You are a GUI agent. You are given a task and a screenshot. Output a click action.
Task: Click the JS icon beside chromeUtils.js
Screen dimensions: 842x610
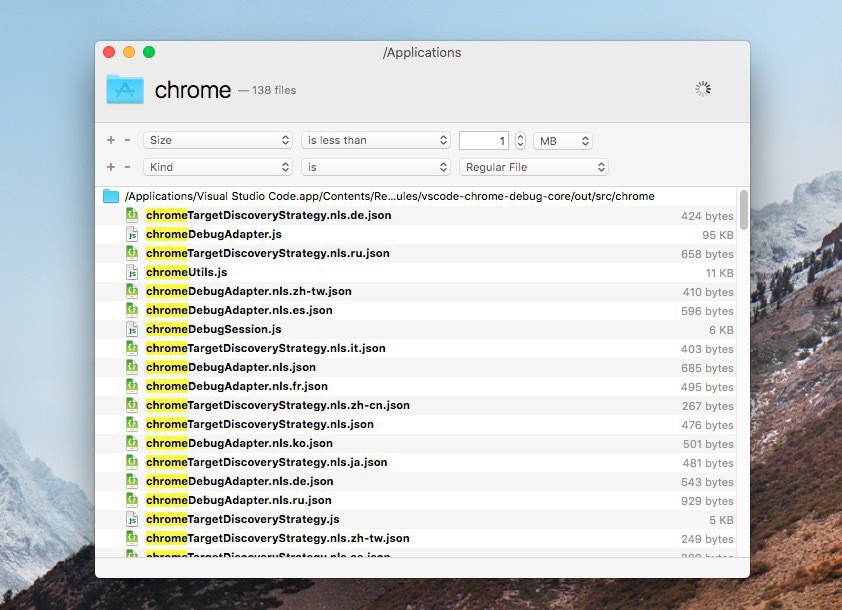tap(131, 272)
